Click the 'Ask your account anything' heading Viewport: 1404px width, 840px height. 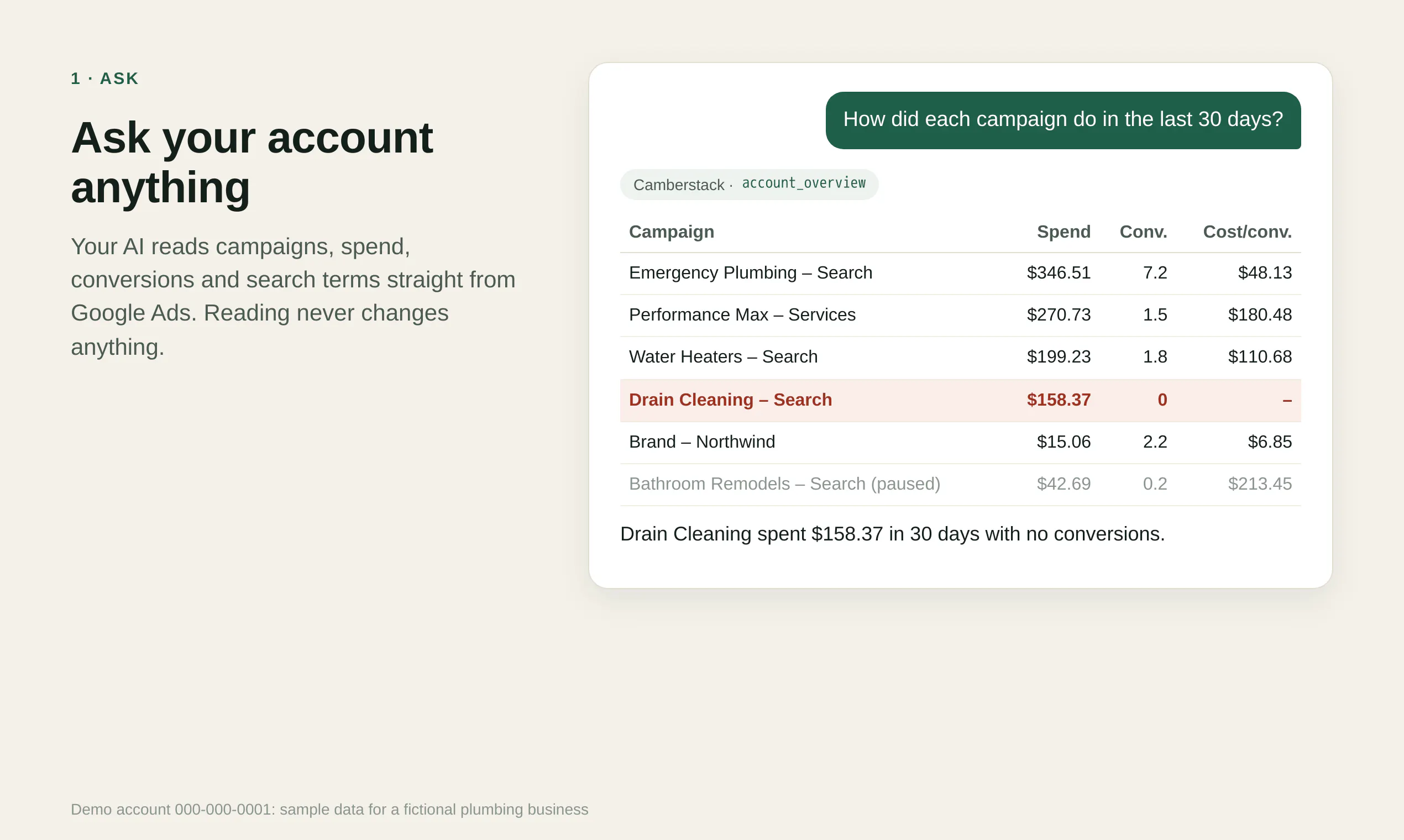pyautogui.click(x=252, y=162)
